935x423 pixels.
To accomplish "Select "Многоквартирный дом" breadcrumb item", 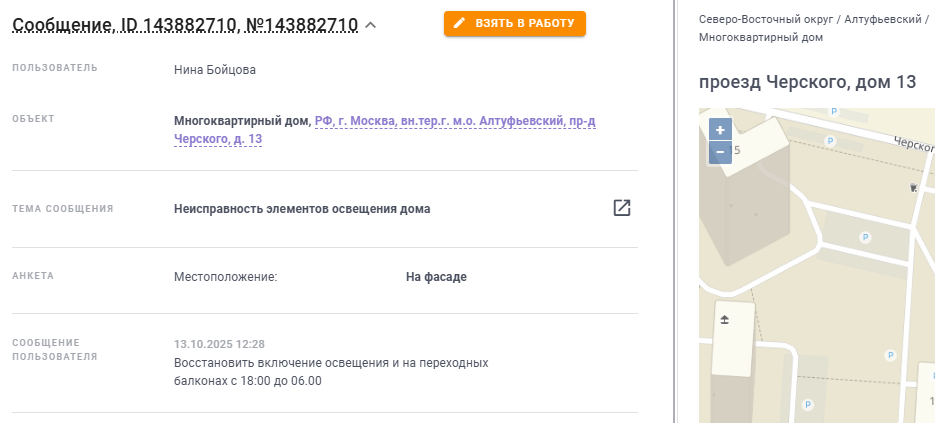I will [x=760, y=37].
